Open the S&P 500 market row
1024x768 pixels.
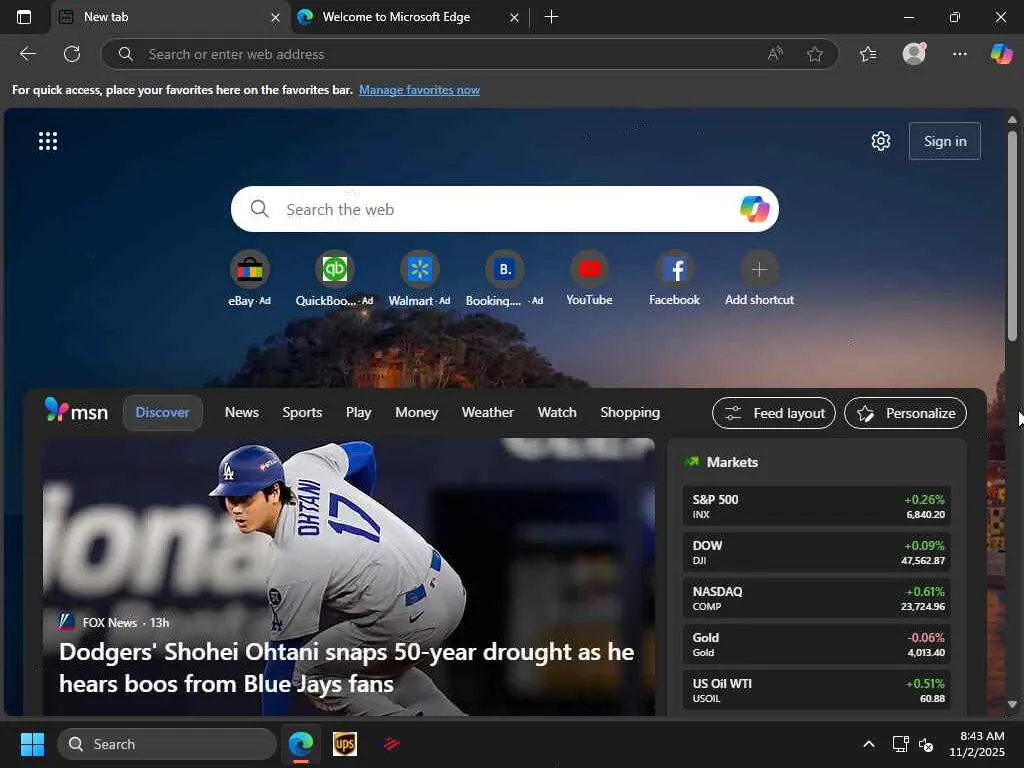click(x=817, y=506)
